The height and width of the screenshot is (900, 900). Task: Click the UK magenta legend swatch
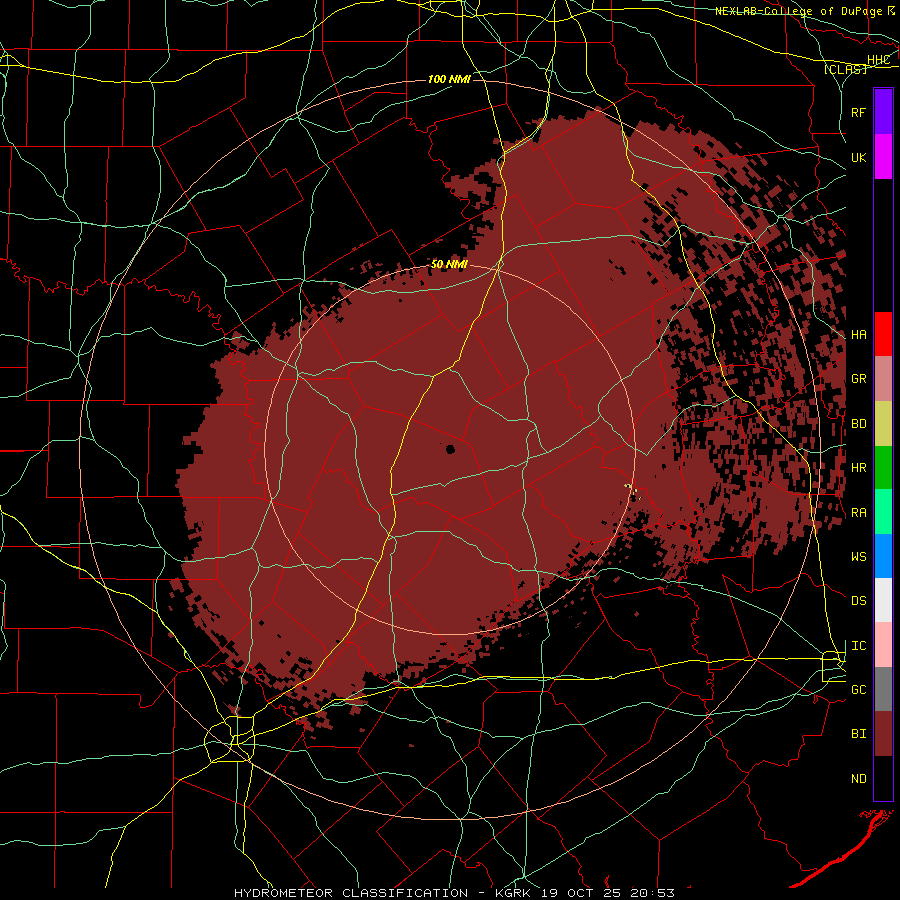pyautogui.click(x=883, y=157)
